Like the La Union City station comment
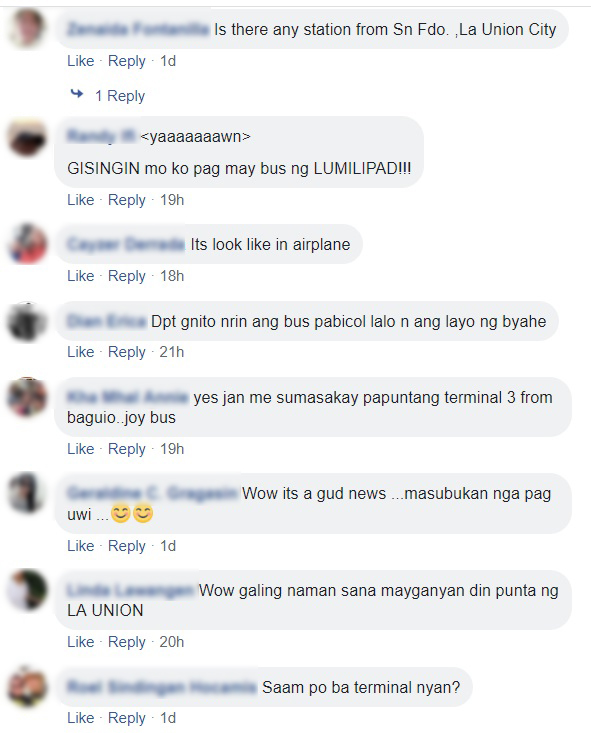The image size is (591, 733). pyautogui.click(x=80, y=61)
